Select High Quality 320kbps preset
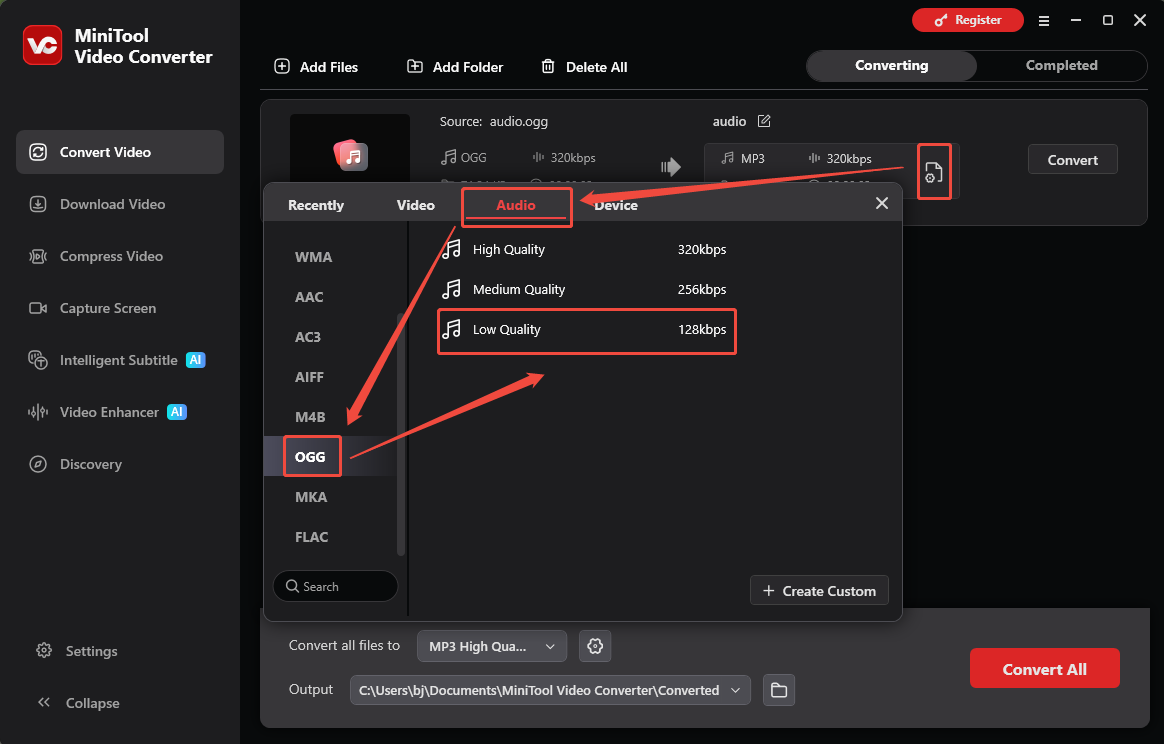Image resolution: width=1164 pixels, height=744 pixels. coord(586,249)
